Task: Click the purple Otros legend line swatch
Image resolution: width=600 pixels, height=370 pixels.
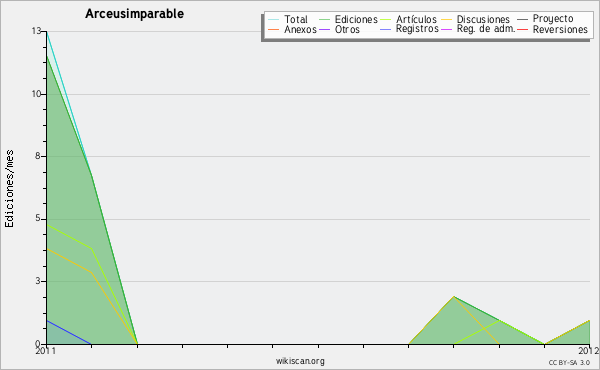Action: [x=324, y=30]
